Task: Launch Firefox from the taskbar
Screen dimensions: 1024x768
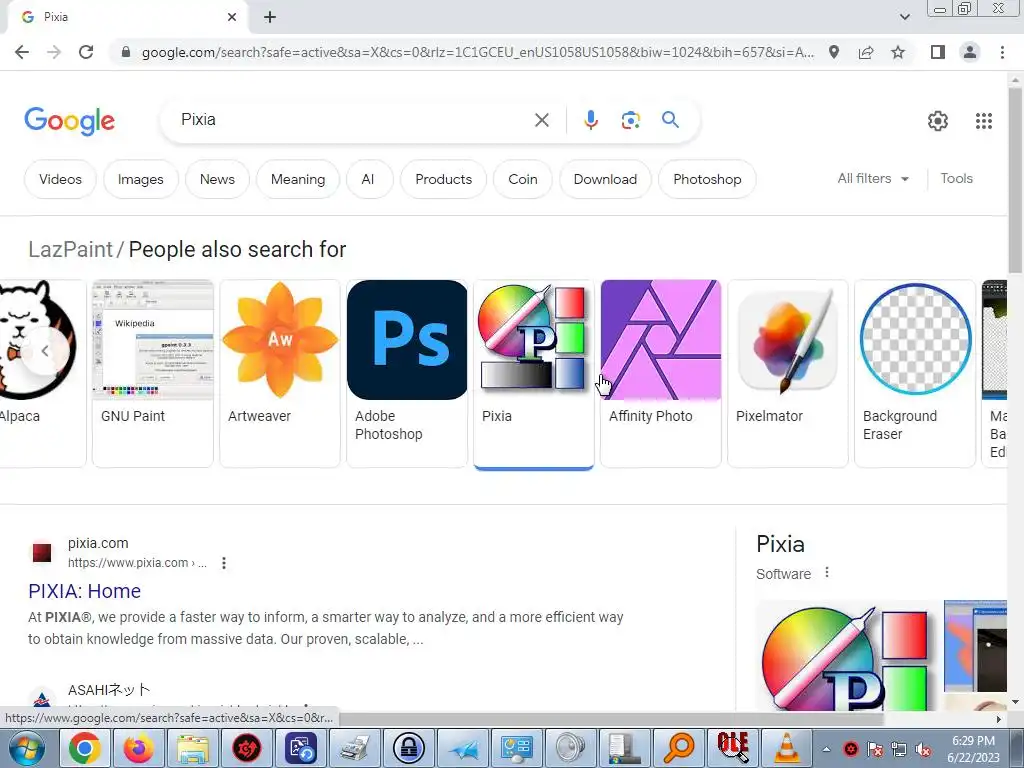Action: 138,748
